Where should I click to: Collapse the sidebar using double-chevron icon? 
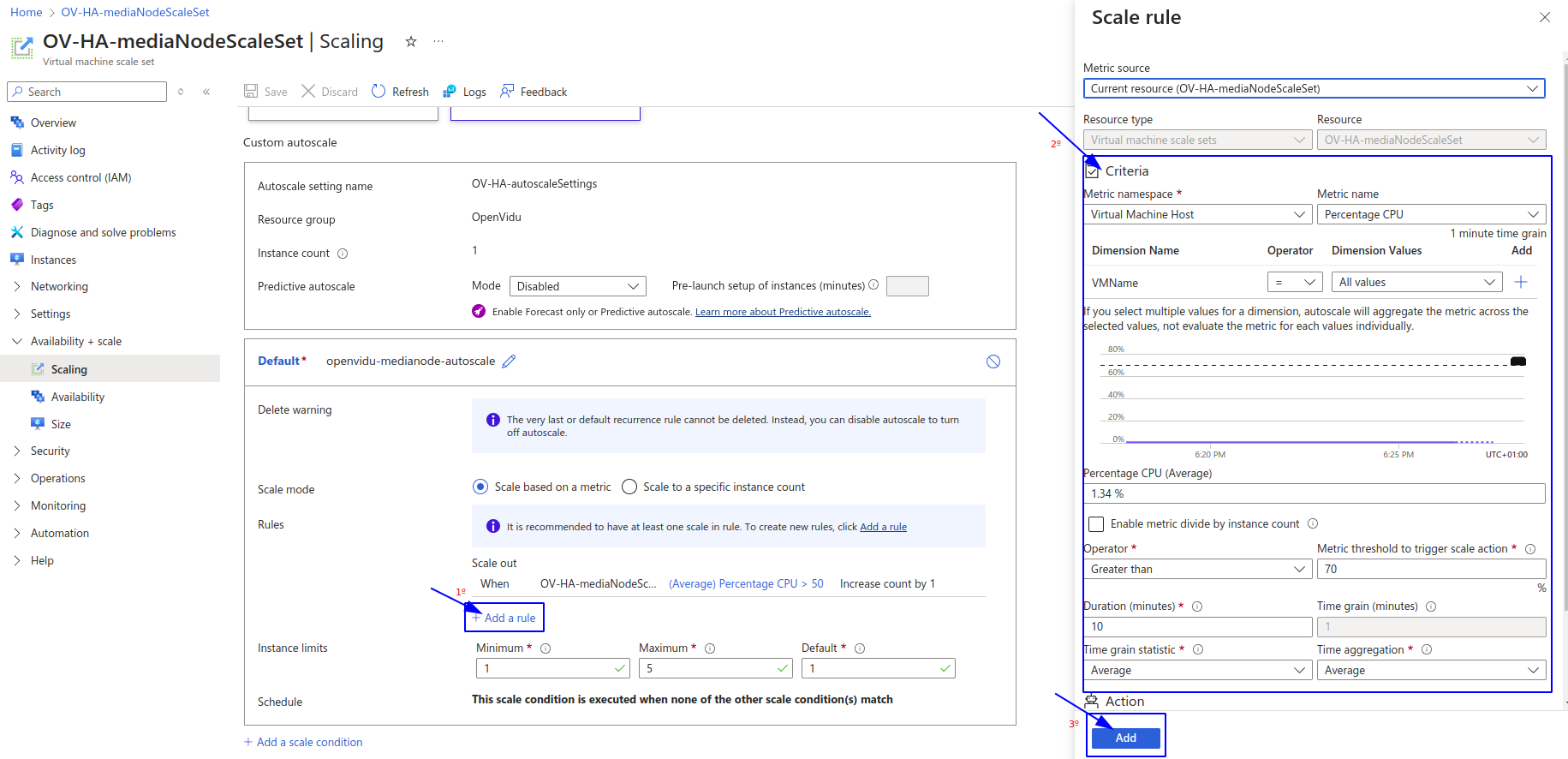pos(206,92)
